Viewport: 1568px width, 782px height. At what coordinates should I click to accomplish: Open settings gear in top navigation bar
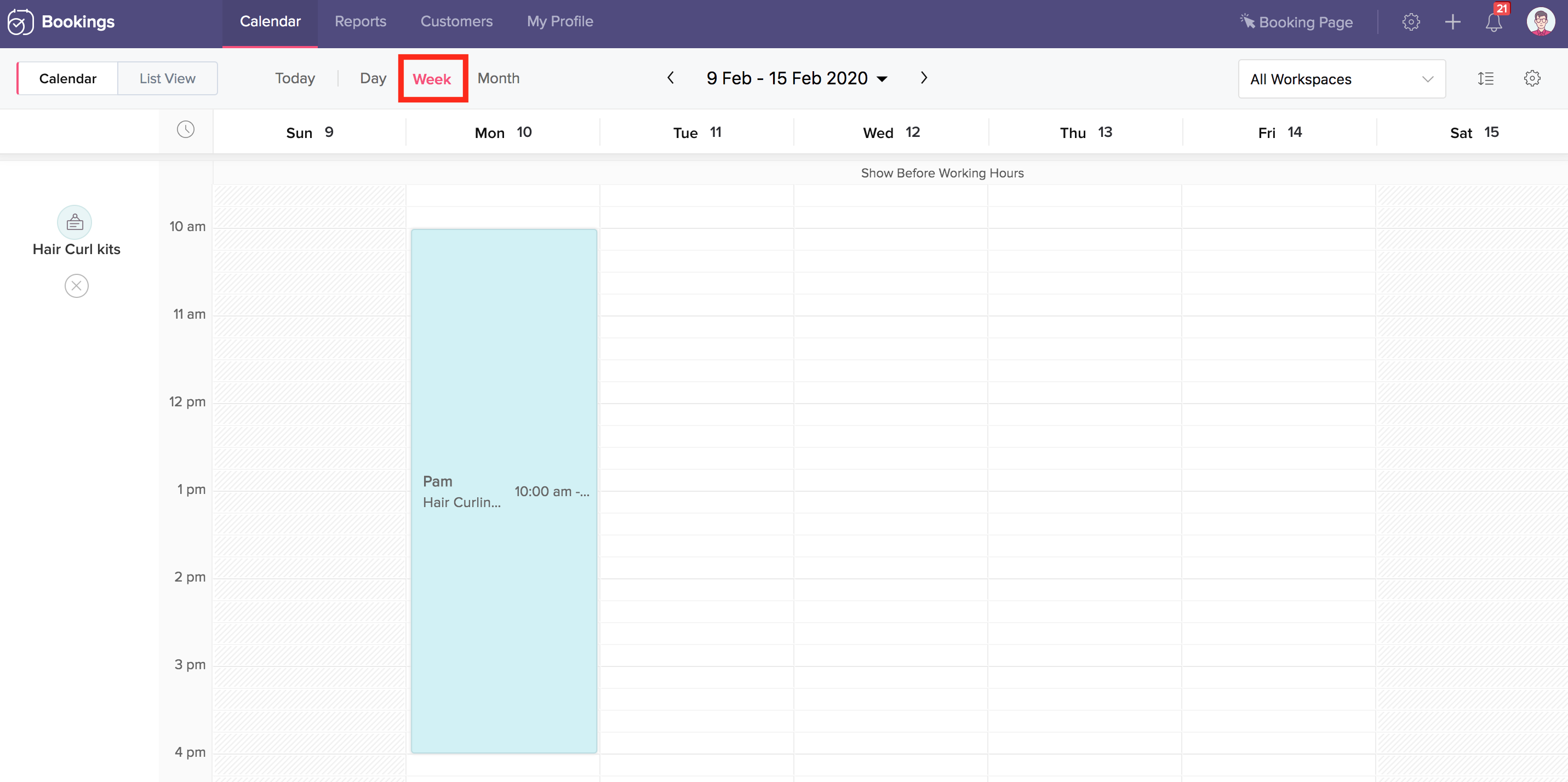(x=1410, y=22)
